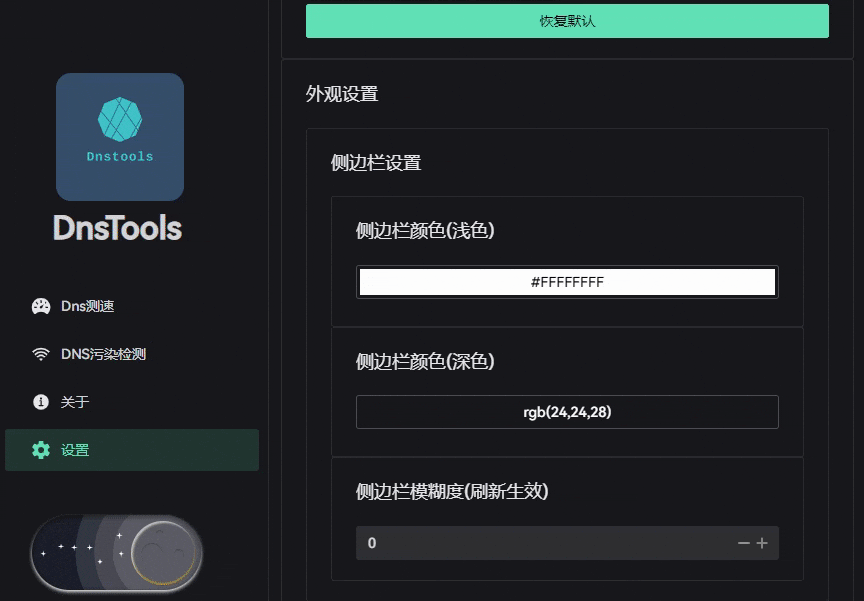
Task: Click the white sidebar light color field
Action: click(567, 282)
